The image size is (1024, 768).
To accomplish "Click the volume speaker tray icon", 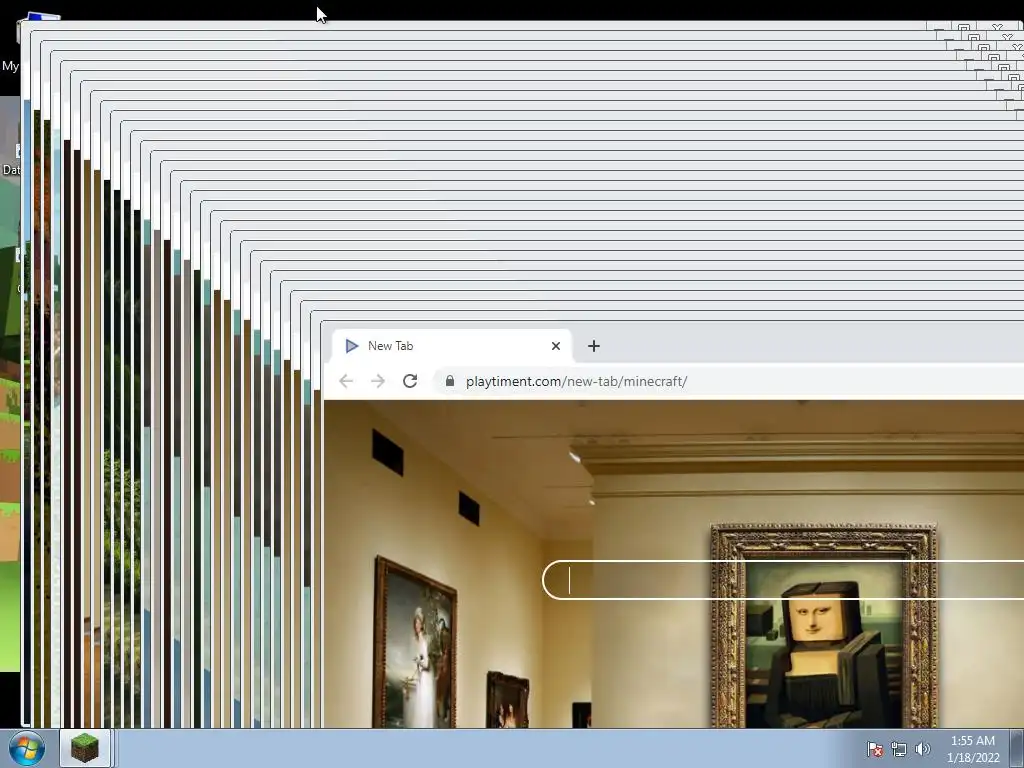I will [x=922, y=749].
